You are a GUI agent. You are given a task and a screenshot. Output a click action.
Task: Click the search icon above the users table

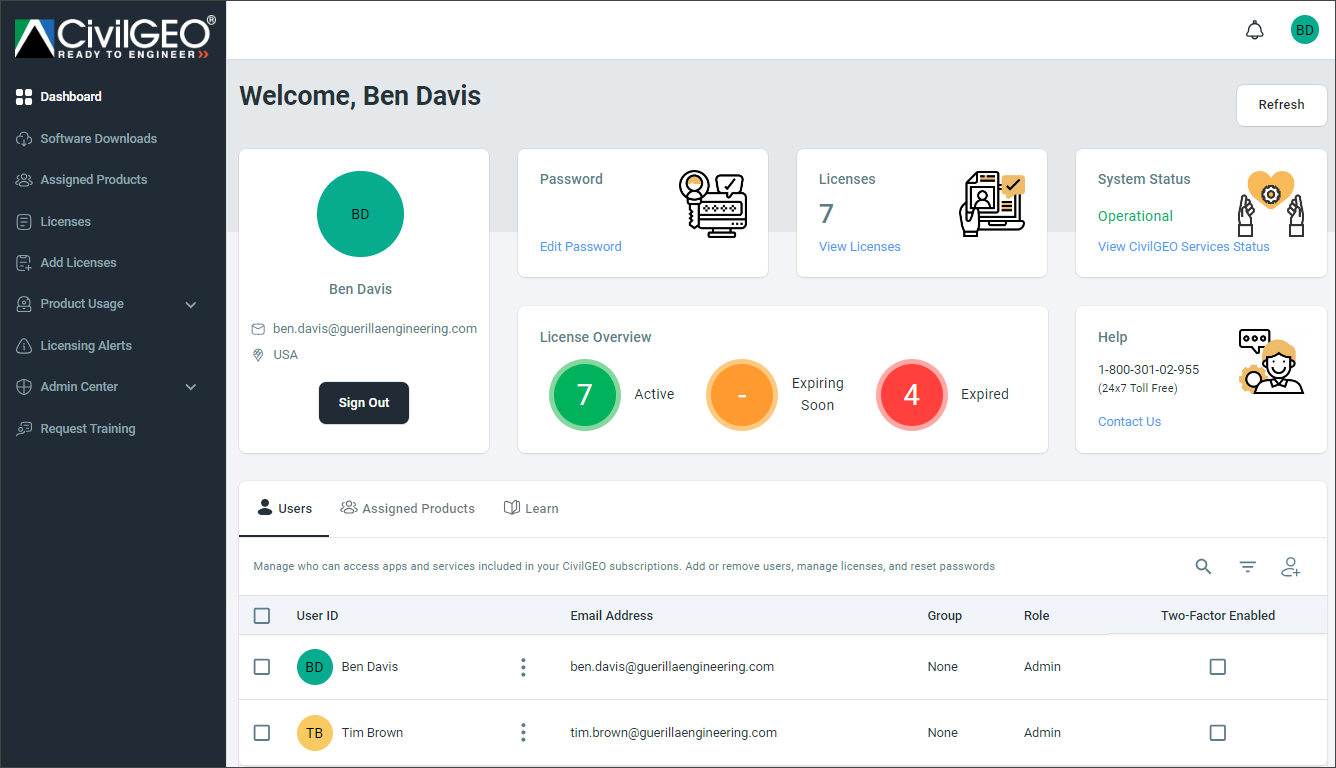pos(1203,566)
